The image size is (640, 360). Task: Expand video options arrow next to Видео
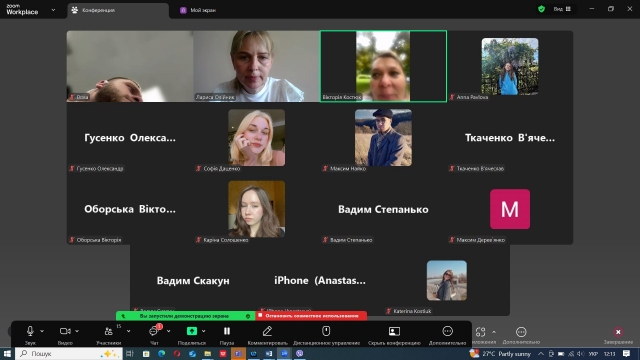click(77, 331)
